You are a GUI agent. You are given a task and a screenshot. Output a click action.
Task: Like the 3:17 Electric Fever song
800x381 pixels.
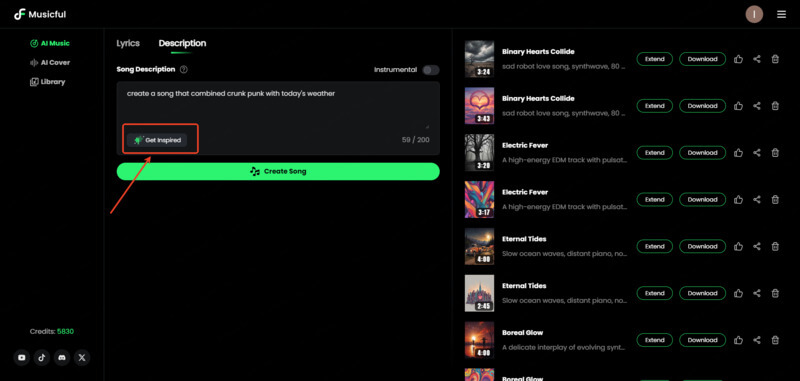pos(738,199)
